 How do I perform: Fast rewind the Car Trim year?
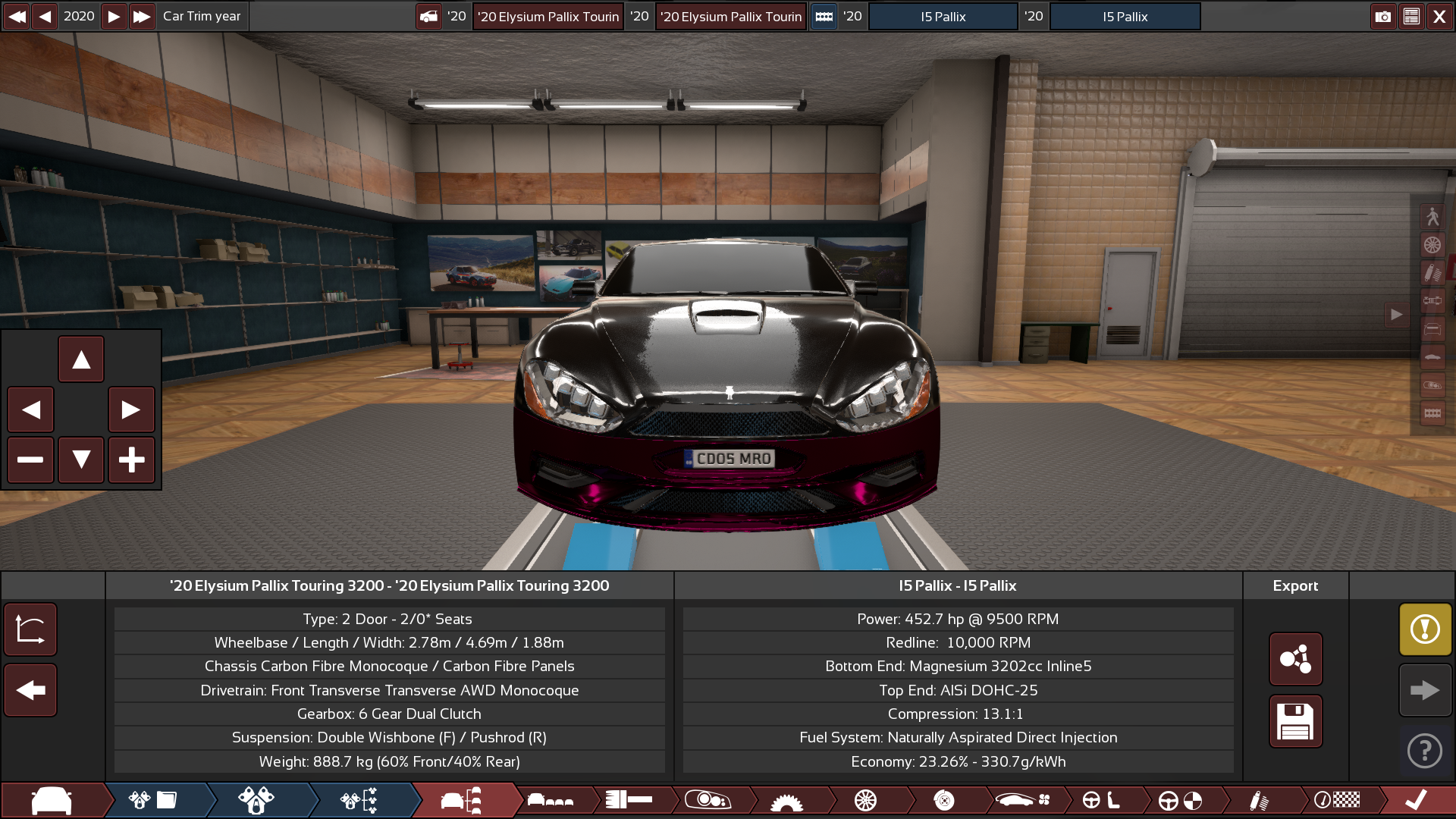[x=17, y=16]
